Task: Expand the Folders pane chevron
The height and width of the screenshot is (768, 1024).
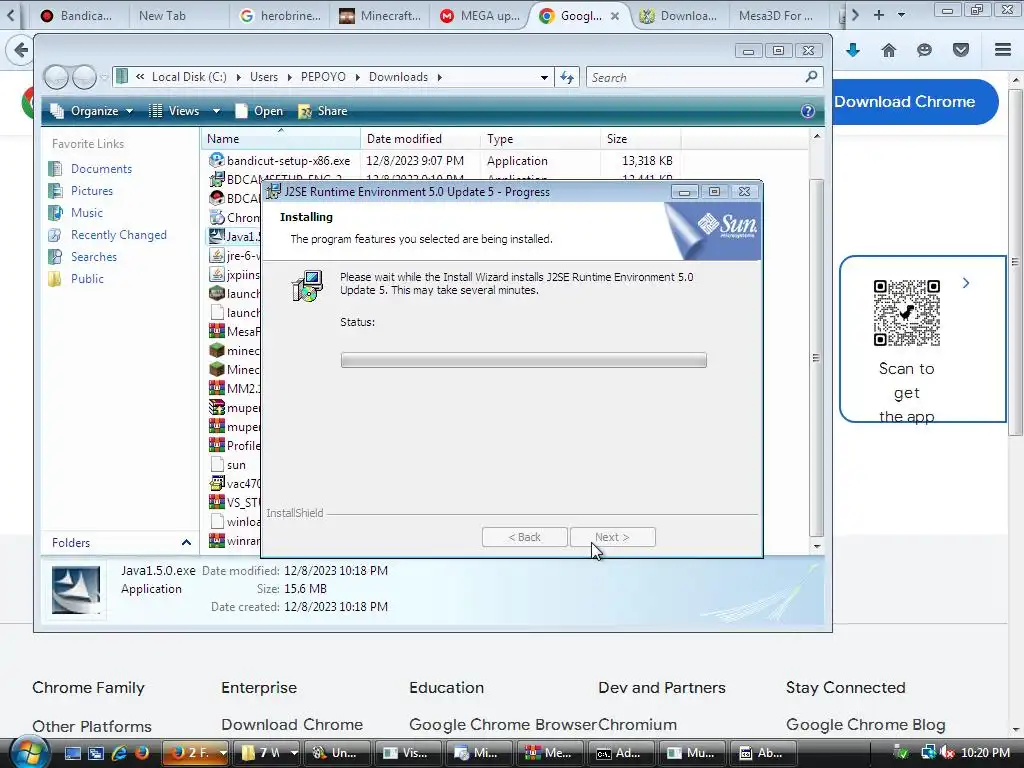Action: (x=186, y=543)
